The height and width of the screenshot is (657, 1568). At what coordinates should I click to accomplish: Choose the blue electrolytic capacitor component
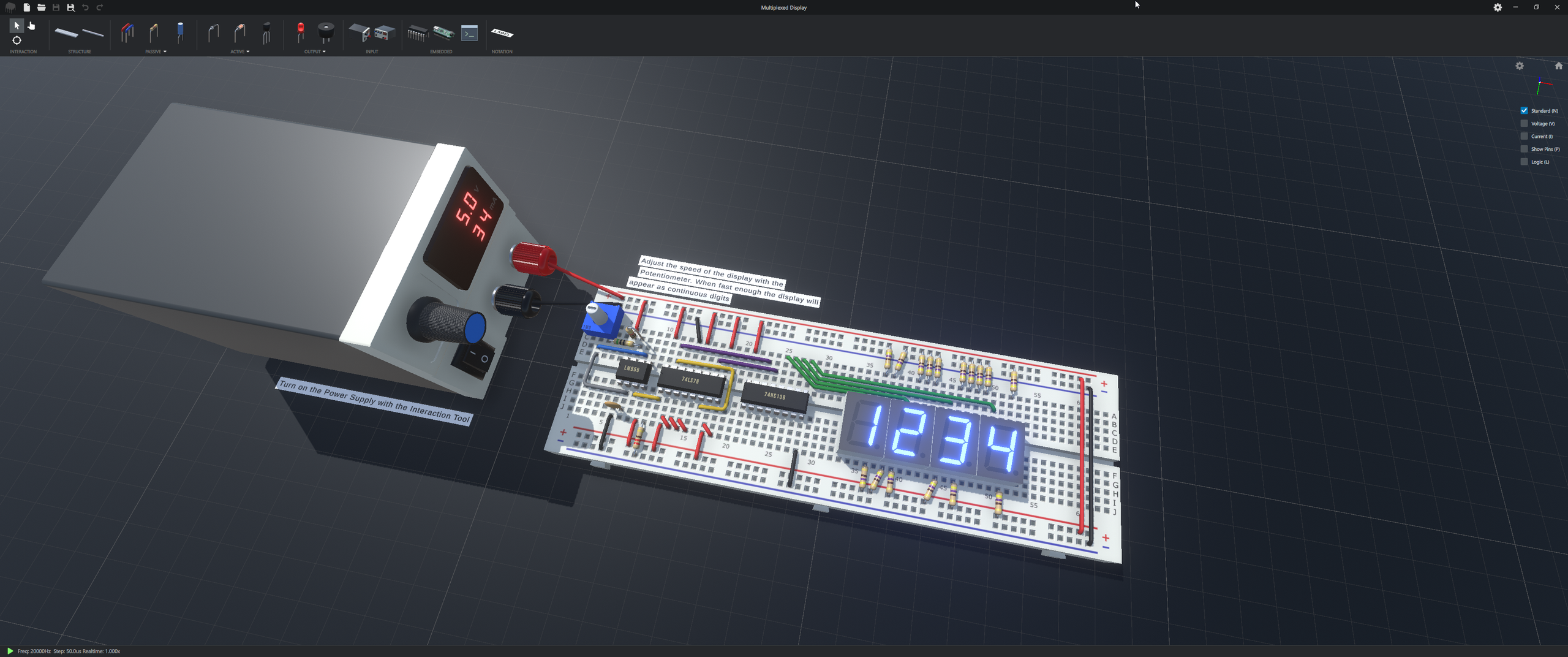coord(180,32)
